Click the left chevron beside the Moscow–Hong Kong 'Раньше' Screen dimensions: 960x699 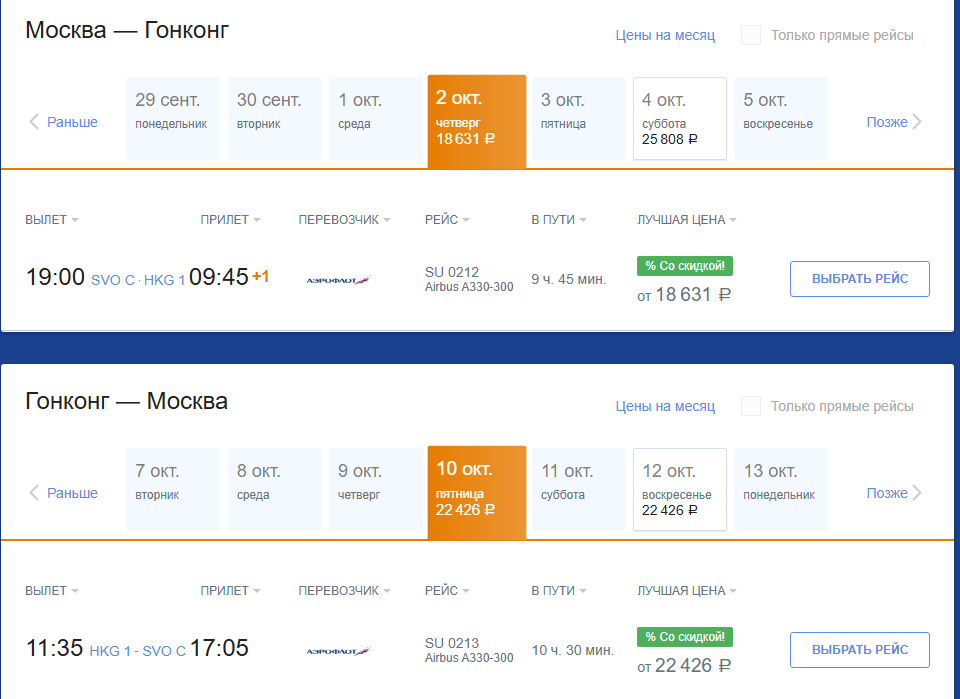pos(34,122)
